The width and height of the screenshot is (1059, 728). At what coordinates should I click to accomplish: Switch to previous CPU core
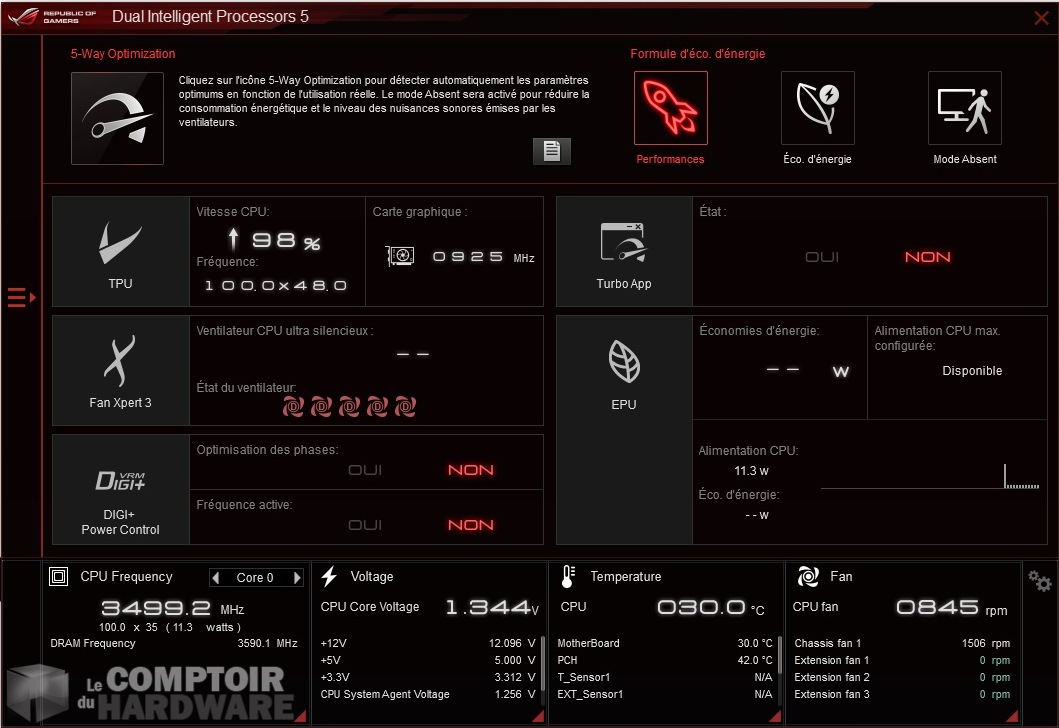pyautogui.click(x=216, y=577)
